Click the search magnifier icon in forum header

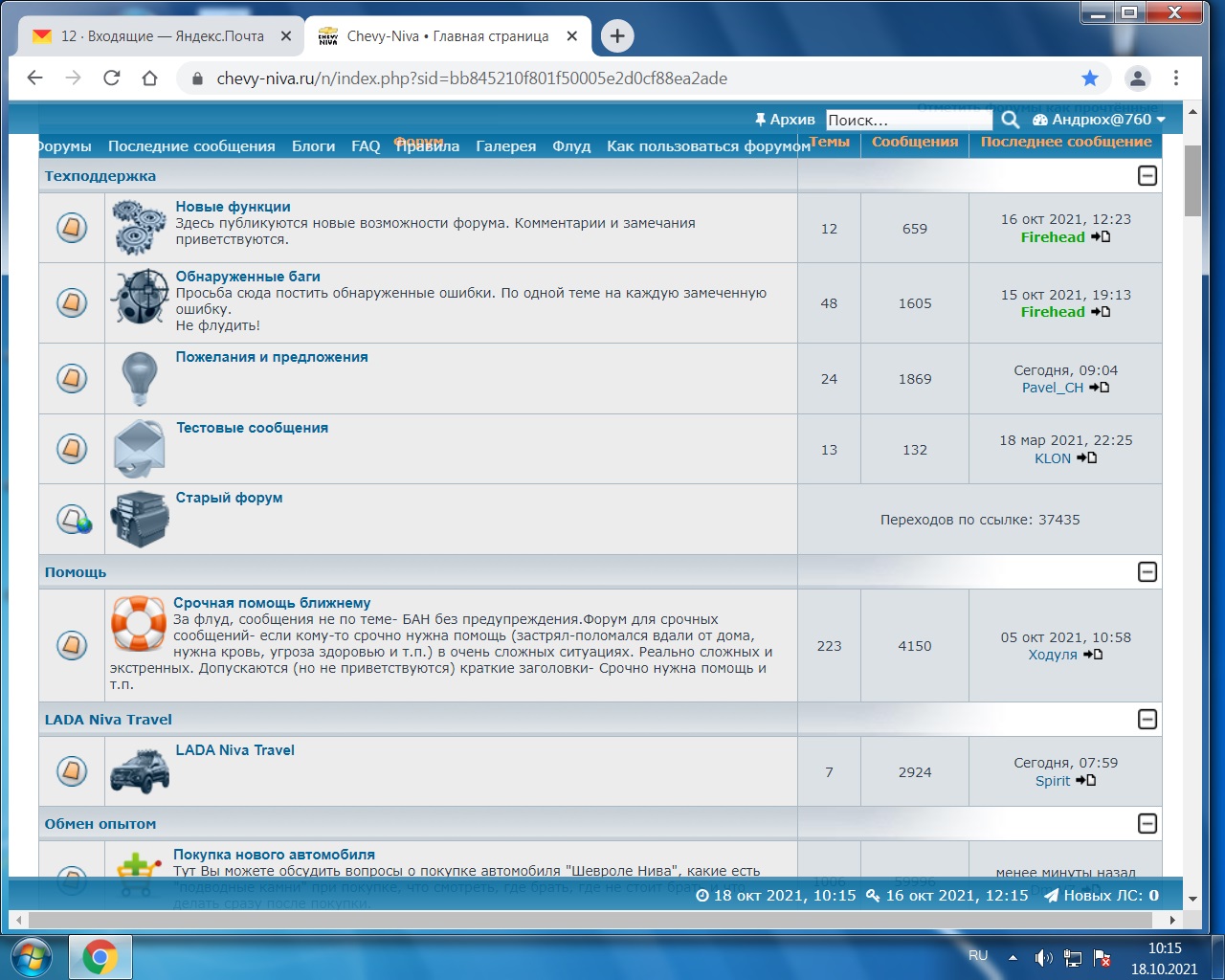(1010, 120)
